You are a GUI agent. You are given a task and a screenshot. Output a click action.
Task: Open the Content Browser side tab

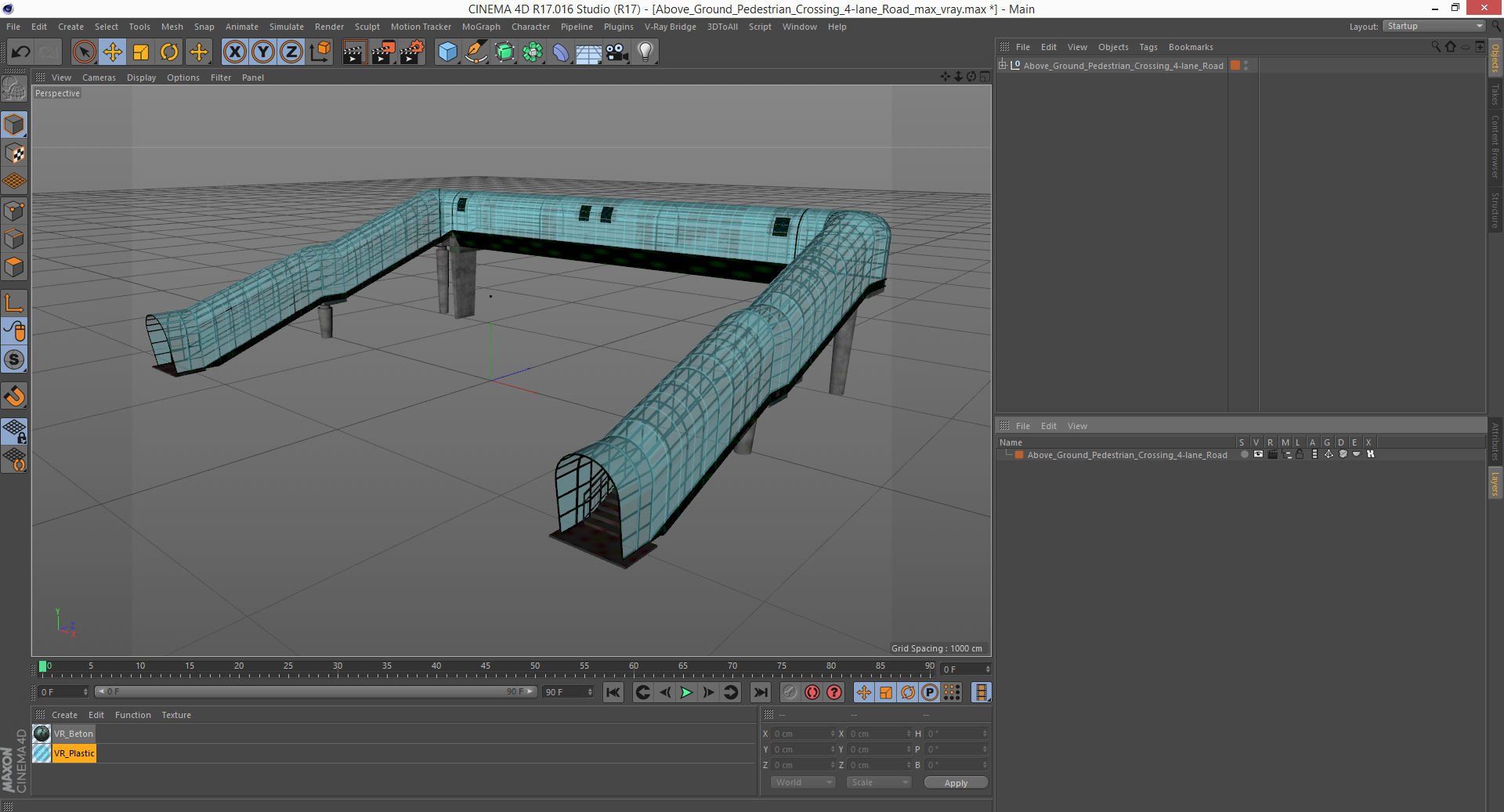tap(1495, 146)
